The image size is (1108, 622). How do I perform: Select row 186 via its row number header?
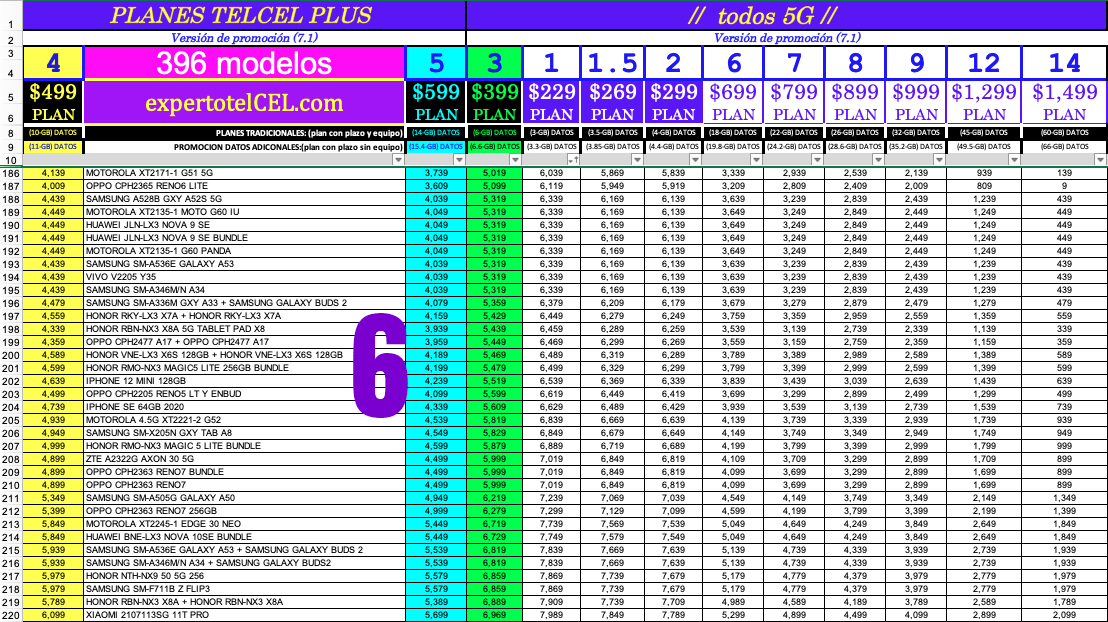(x=11, y=173)
